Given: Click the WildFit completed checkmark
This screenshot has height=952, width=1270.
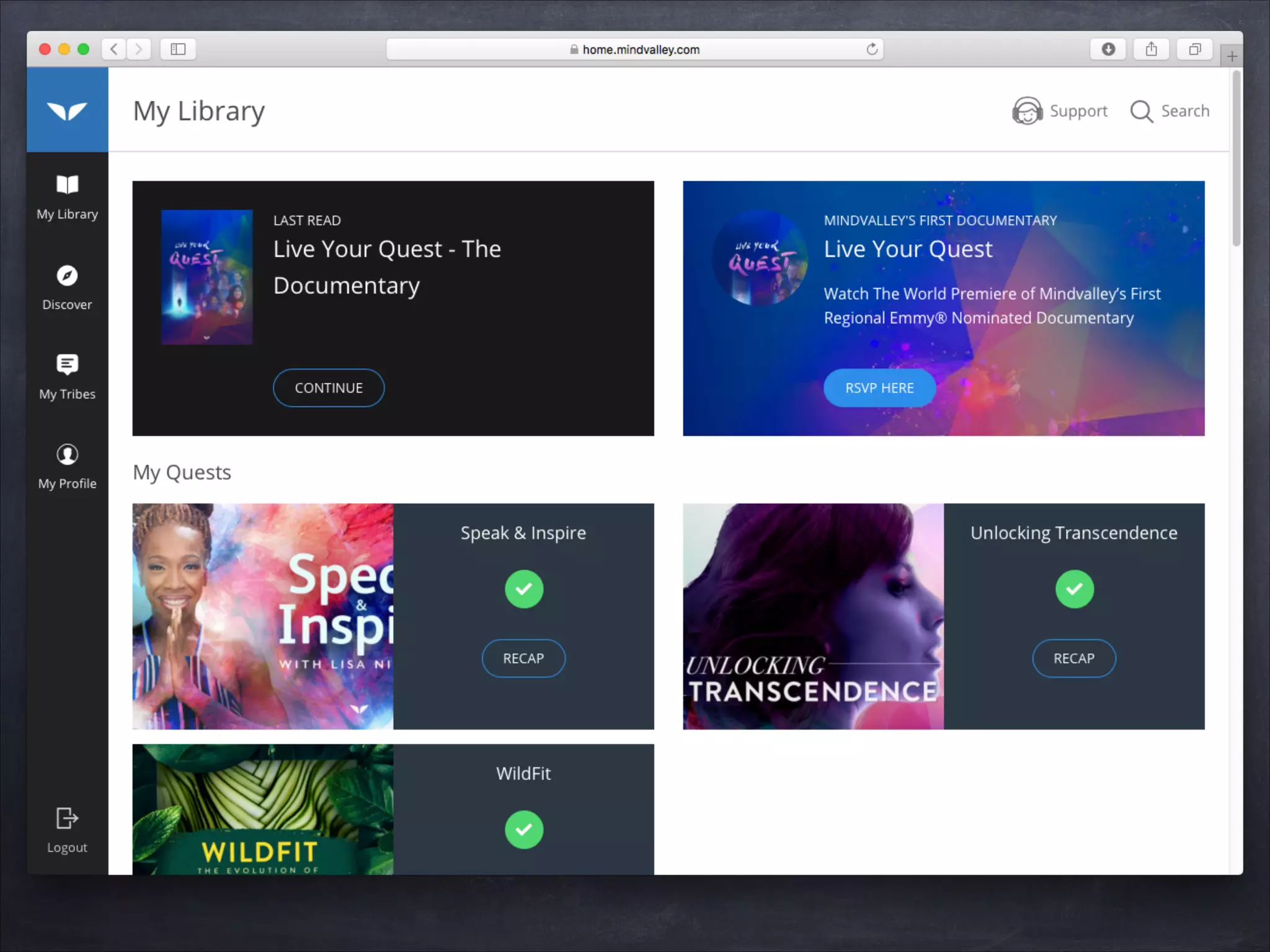Looking at the screenshot, I should (523, 829).
